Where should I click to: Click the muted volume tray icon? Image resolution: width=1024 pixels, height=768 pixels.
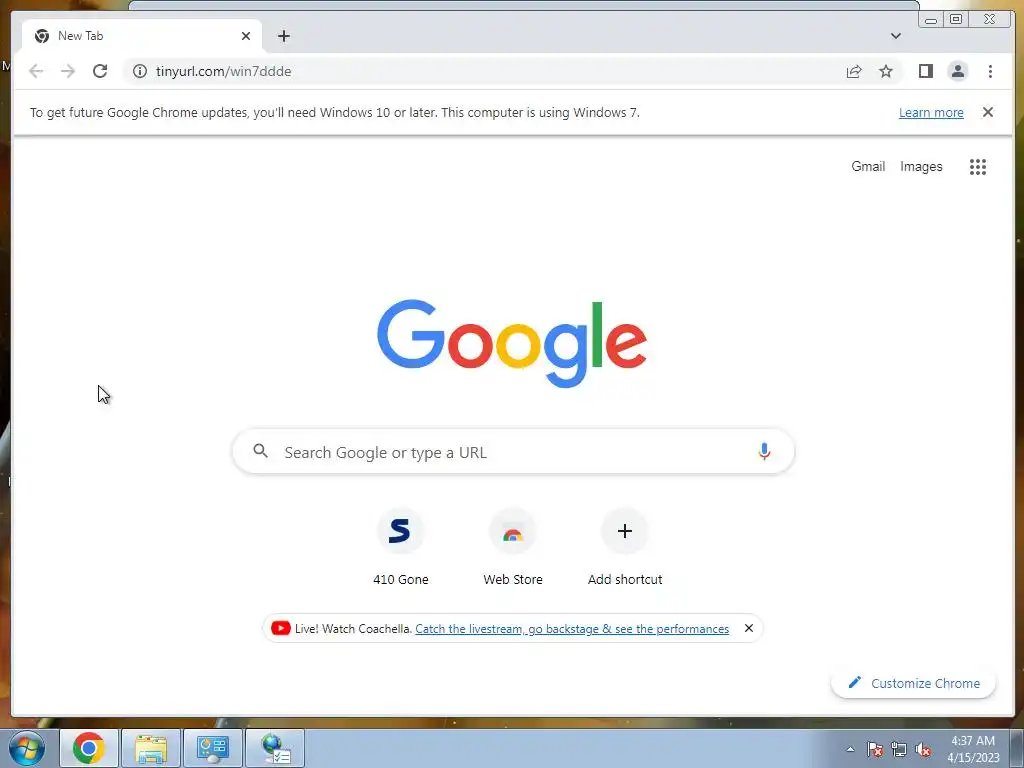[x=923, y=749]
